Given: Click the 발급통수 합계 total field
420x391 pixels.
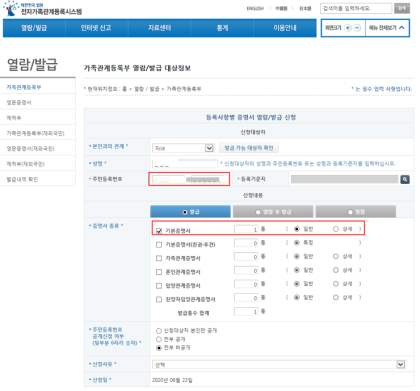Looking at the screenshot, I should coord(246,312).
